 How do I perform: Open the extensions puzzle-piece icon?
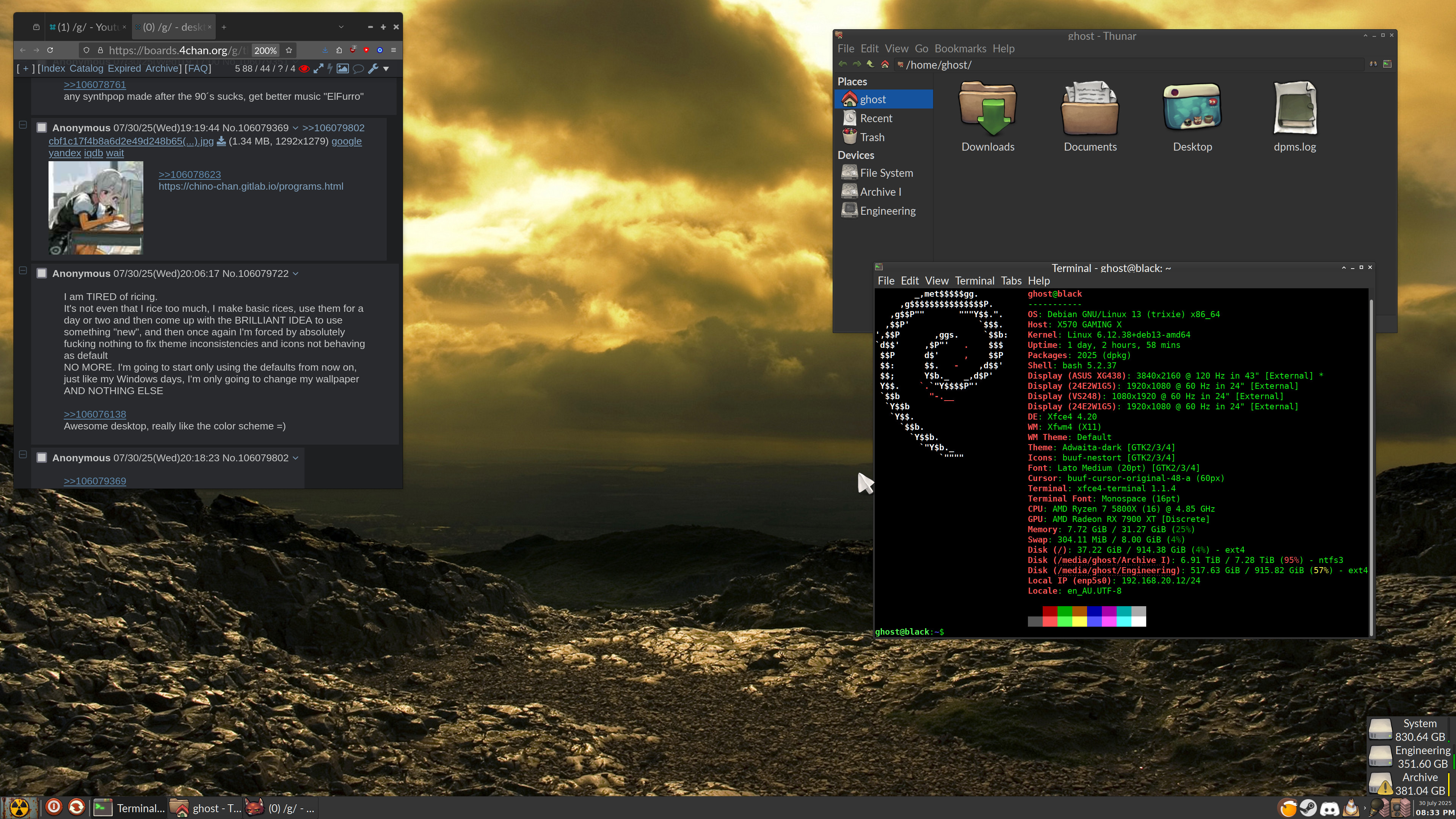pyautogui.click(x=339, y=50)
